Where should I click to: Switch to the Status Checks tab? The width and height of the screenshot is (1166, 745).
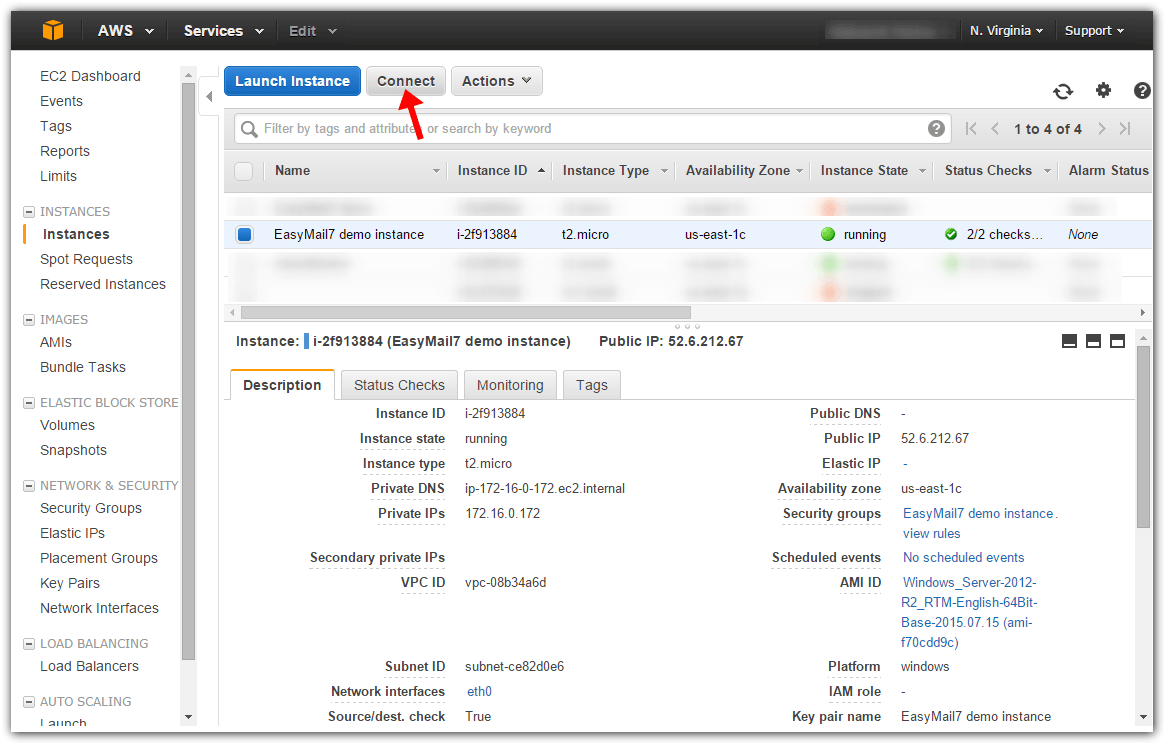(x=399, y=385)
